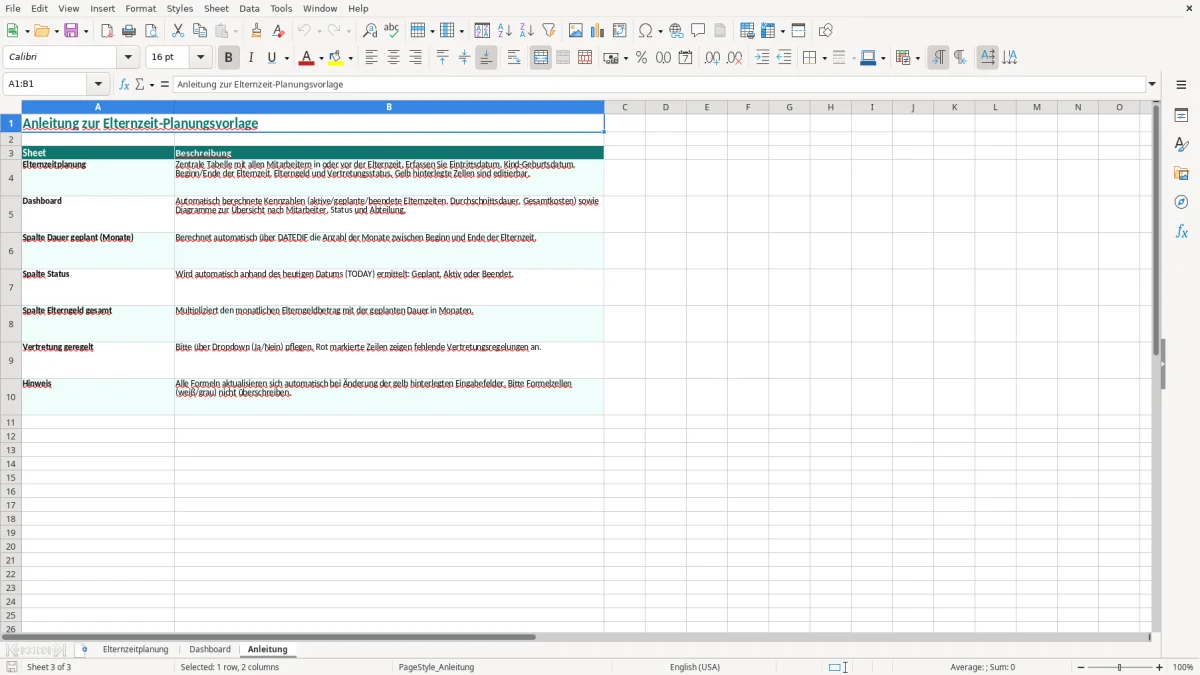The height and width of the screenshot is (675, 1200).
Task: Open sidebar Gallery panel icon
Action: 1182,174
